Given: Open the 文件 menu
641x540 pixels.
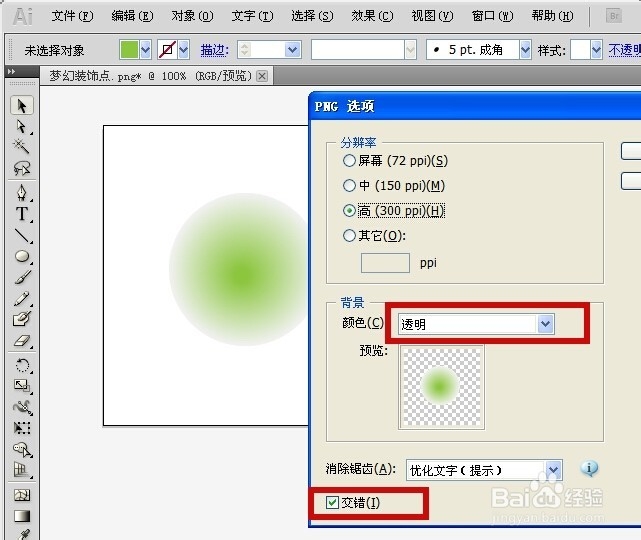Looking at the screenshot, I should tap(72, 16).
